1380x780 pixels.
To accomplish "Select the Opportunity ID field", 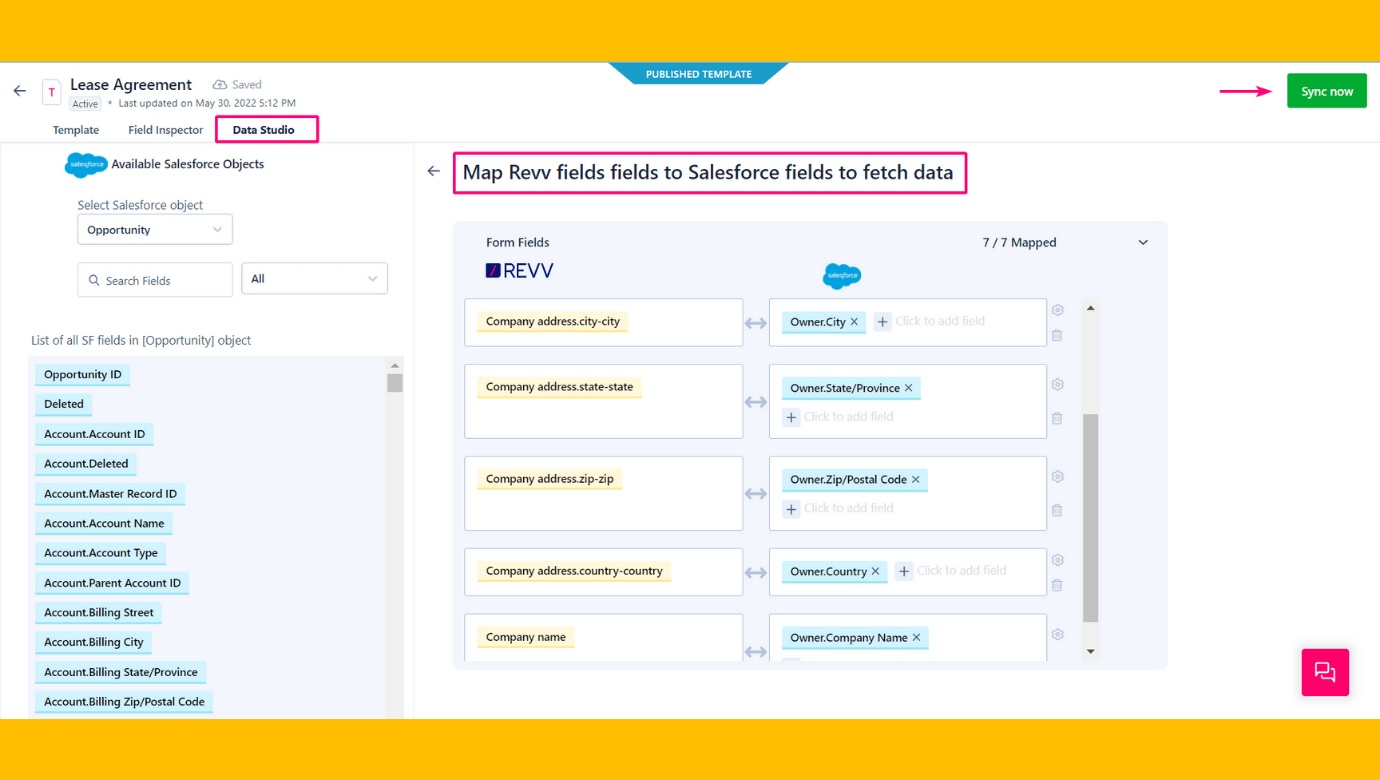I will 83,375.
